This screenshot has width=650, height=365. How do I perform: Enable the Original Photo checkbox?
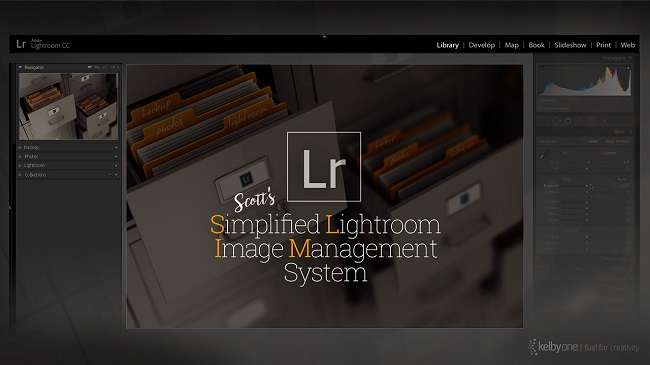click(540, 108)
